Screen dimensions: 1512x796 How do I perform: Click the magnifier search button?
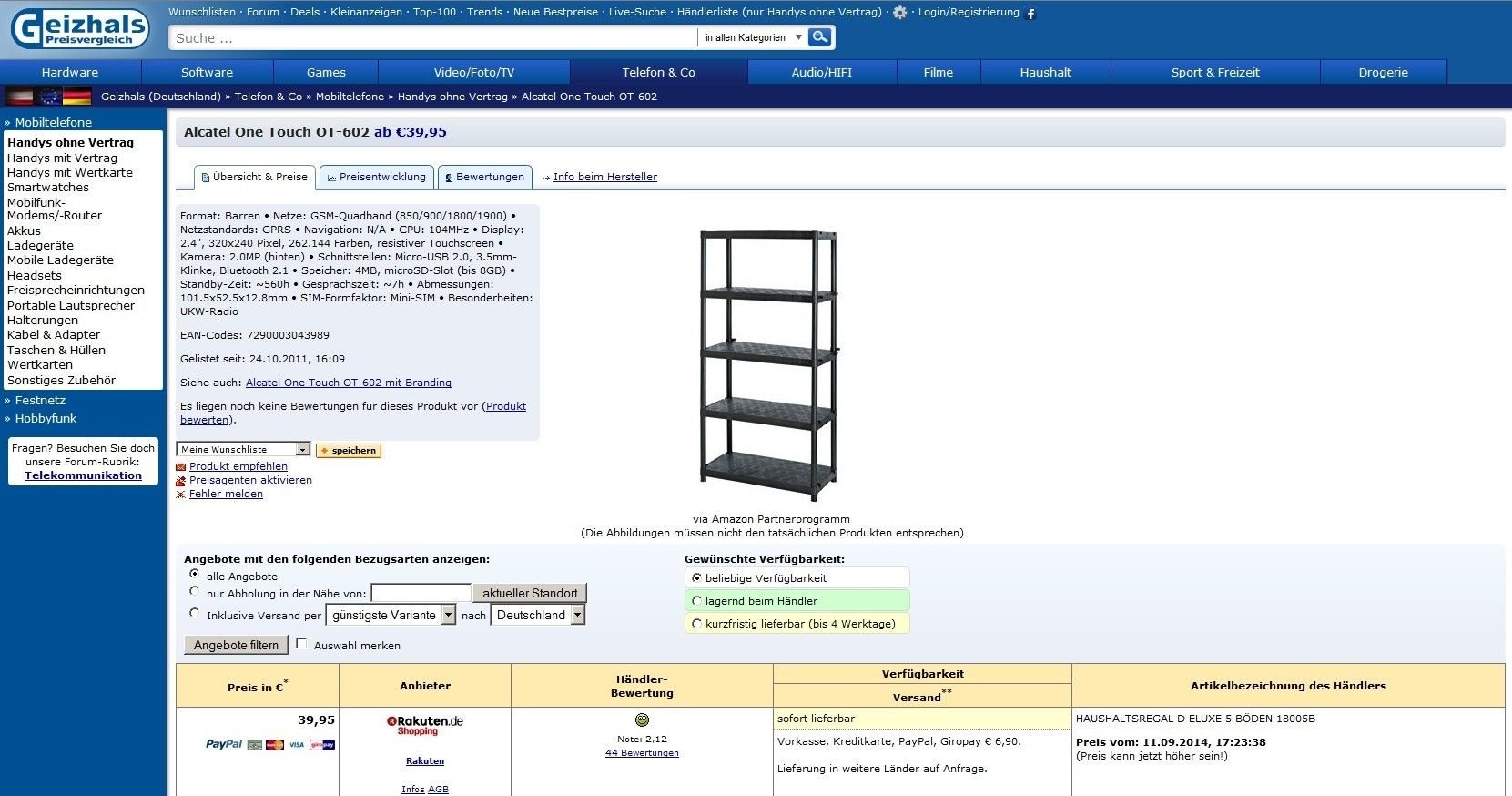[x=820, y=37]
